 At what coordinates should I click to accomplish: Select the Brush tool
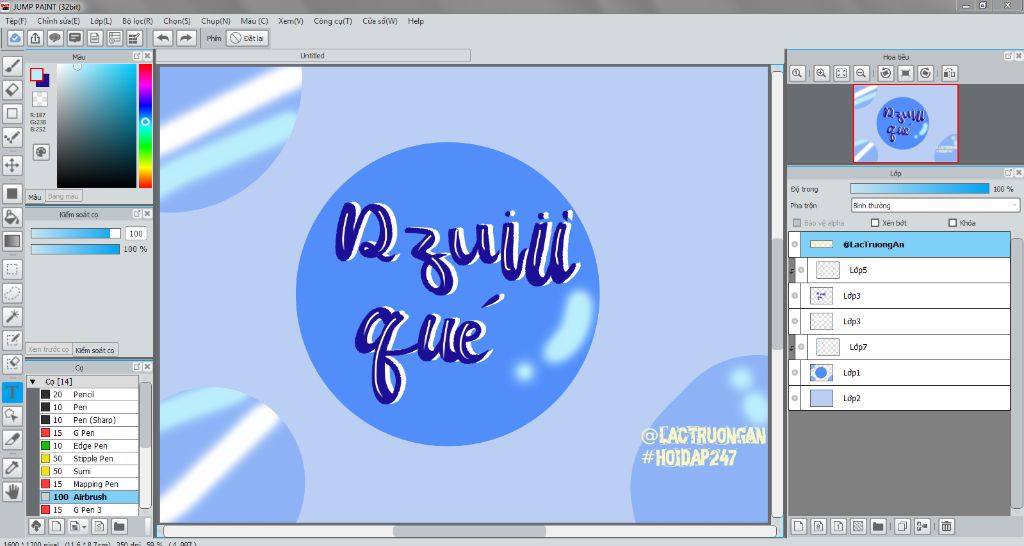point(12,65)
